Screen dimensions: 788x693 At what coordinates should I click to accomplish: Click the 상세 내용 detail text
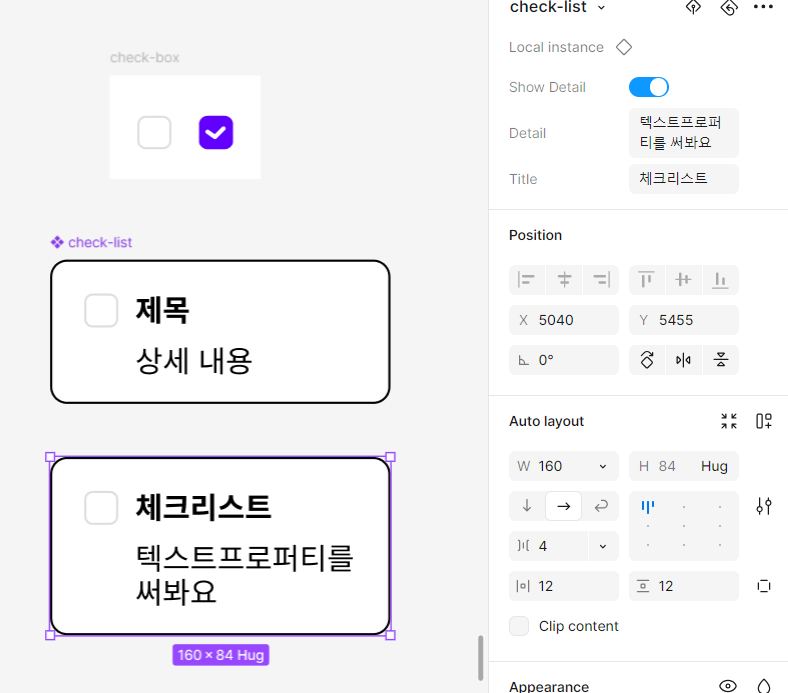coord(194,360)
